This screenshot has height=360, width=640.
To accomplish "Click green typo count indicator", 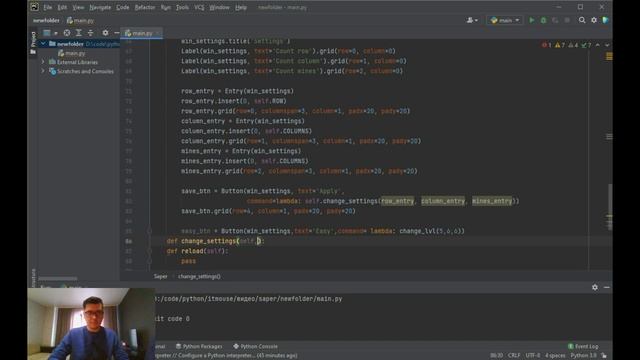I will click(586, 45).
